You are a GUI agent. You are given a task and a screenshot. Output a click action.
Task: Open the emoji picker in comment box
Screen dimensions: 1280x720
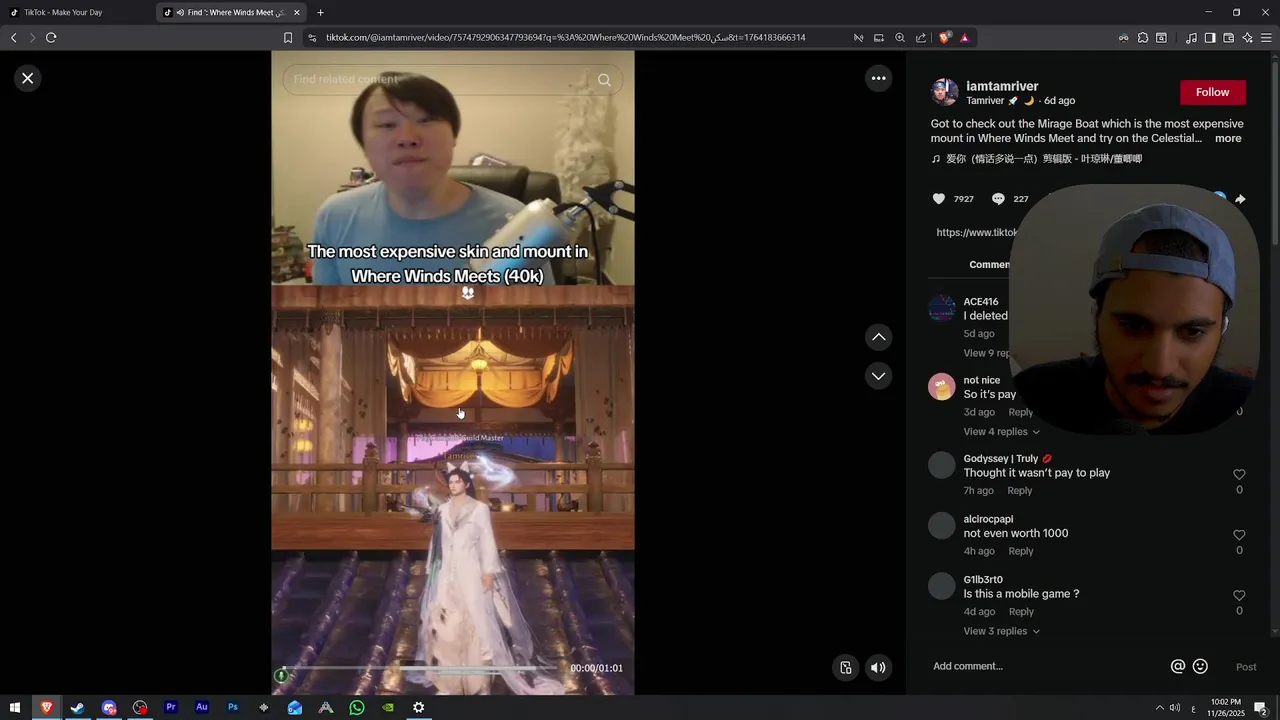tap(1200, 666)
